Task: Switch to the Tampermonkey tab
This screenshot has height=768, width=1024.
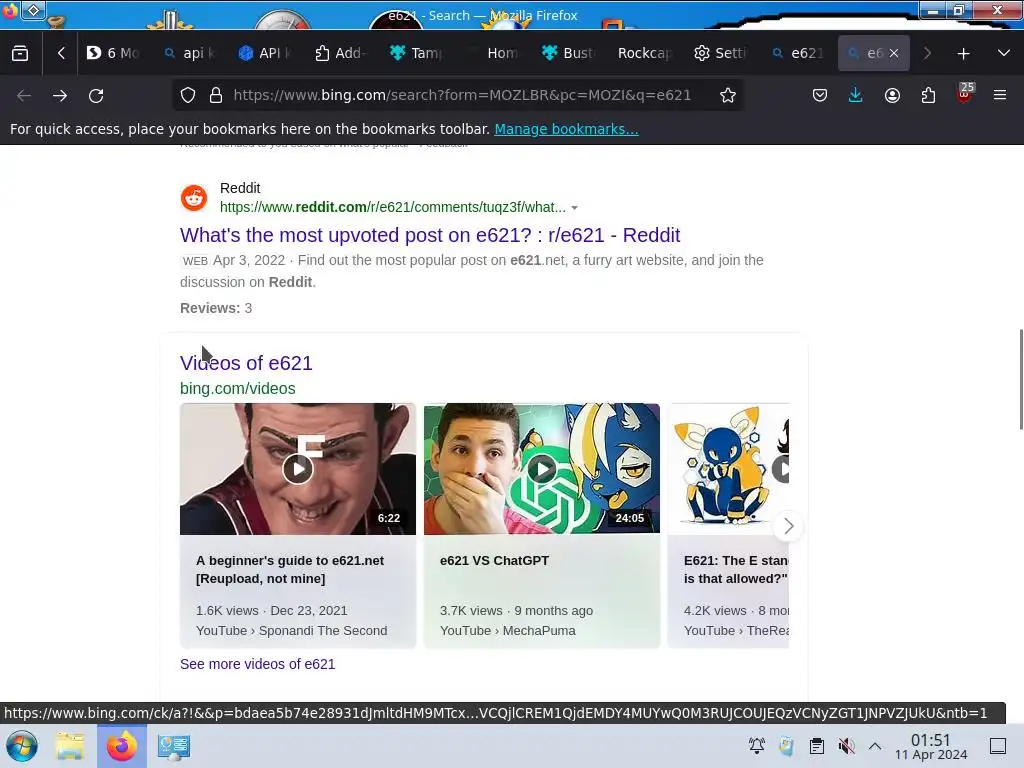Action: tap(417, 53)
